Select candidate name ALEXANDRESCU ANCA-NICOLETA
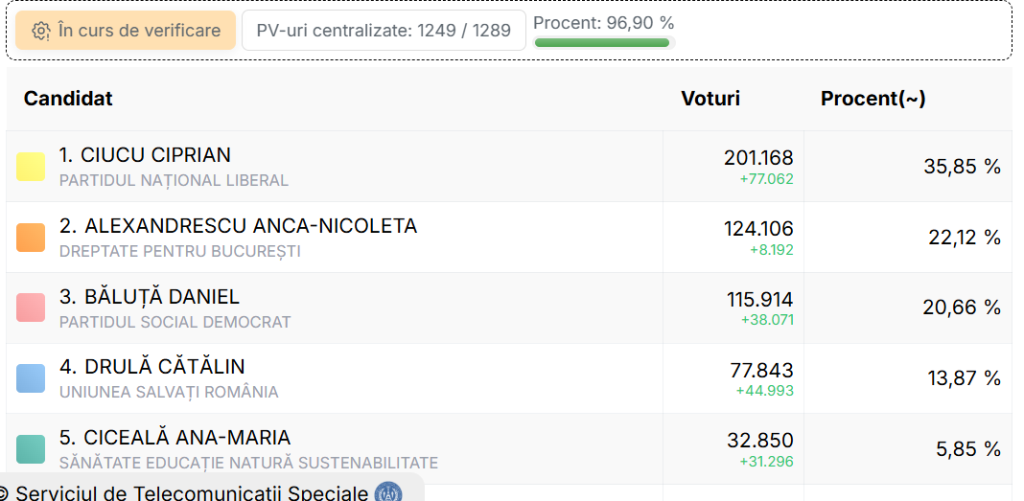1024x501 pixels. pyautogui.click(x=238, y=226)
